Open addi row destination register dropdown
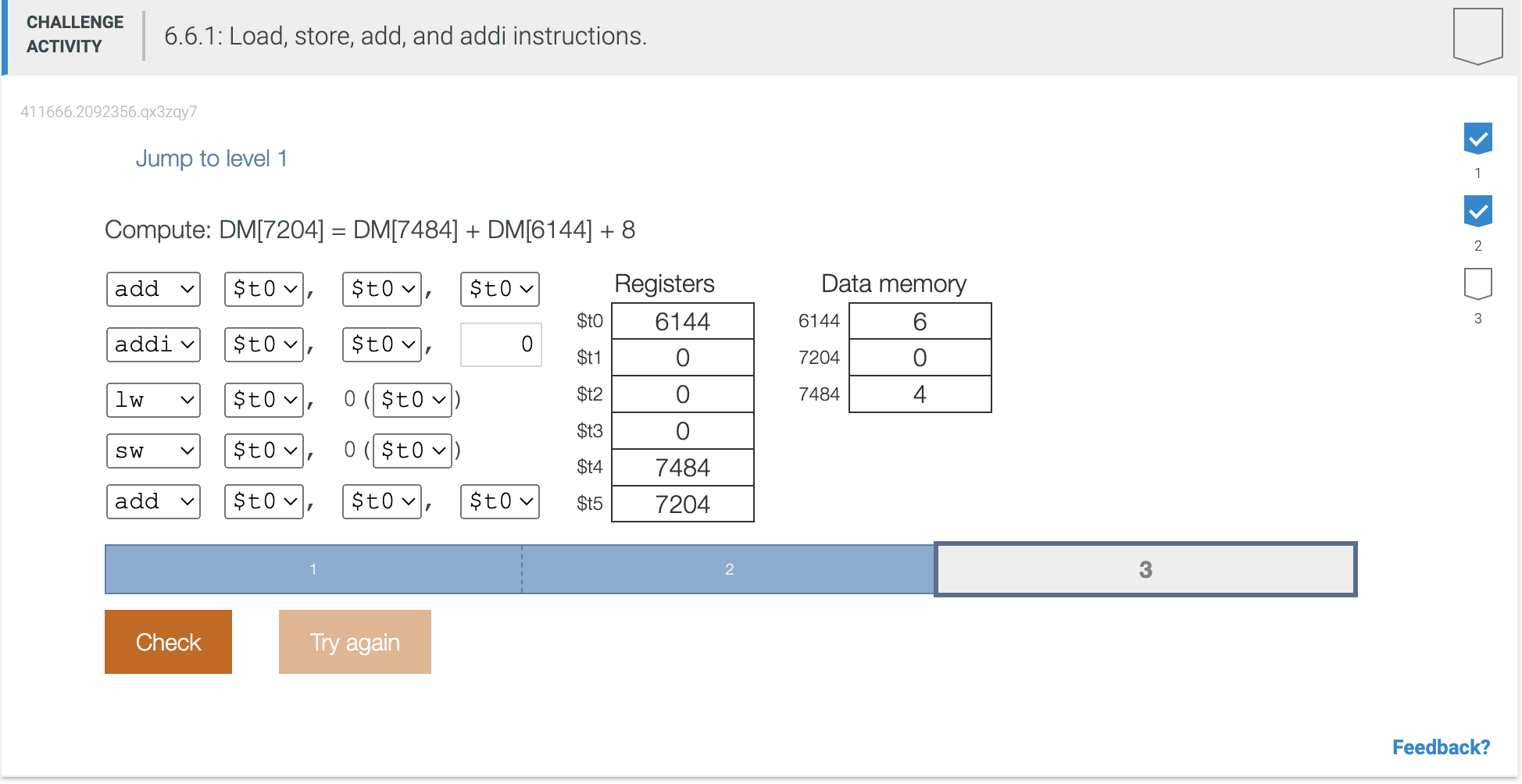Viewport: 1522px width, 784px height. [x=264, y=344]
